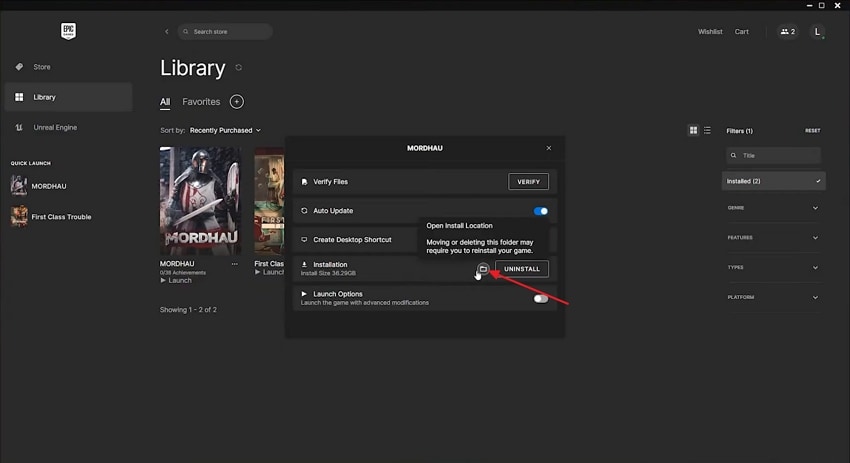
Task: Click the Auto Update refresh icon
Action: click(304, 210)
